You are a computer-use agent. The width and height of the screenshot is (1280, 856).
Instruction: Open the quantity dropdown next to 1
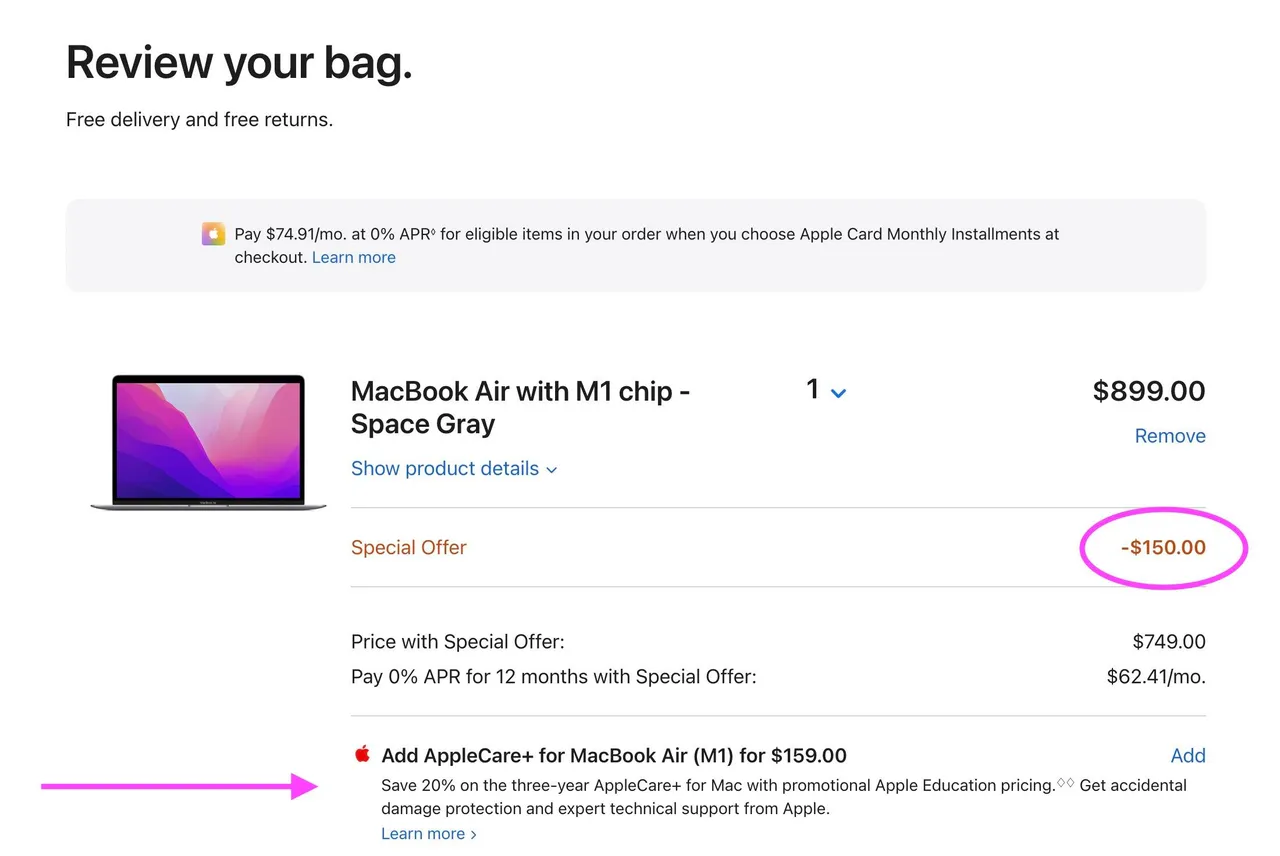point(837,393)
